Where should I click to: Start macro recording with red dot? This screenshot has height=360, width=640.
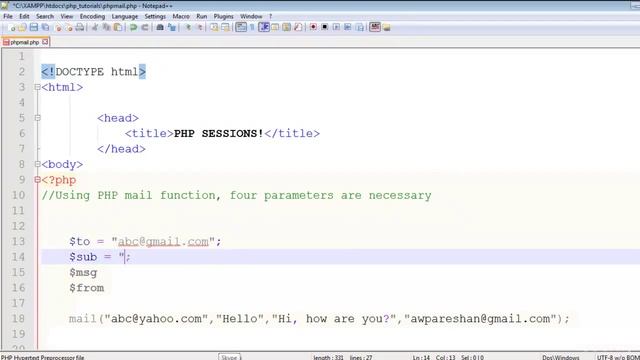pos(313,27)
